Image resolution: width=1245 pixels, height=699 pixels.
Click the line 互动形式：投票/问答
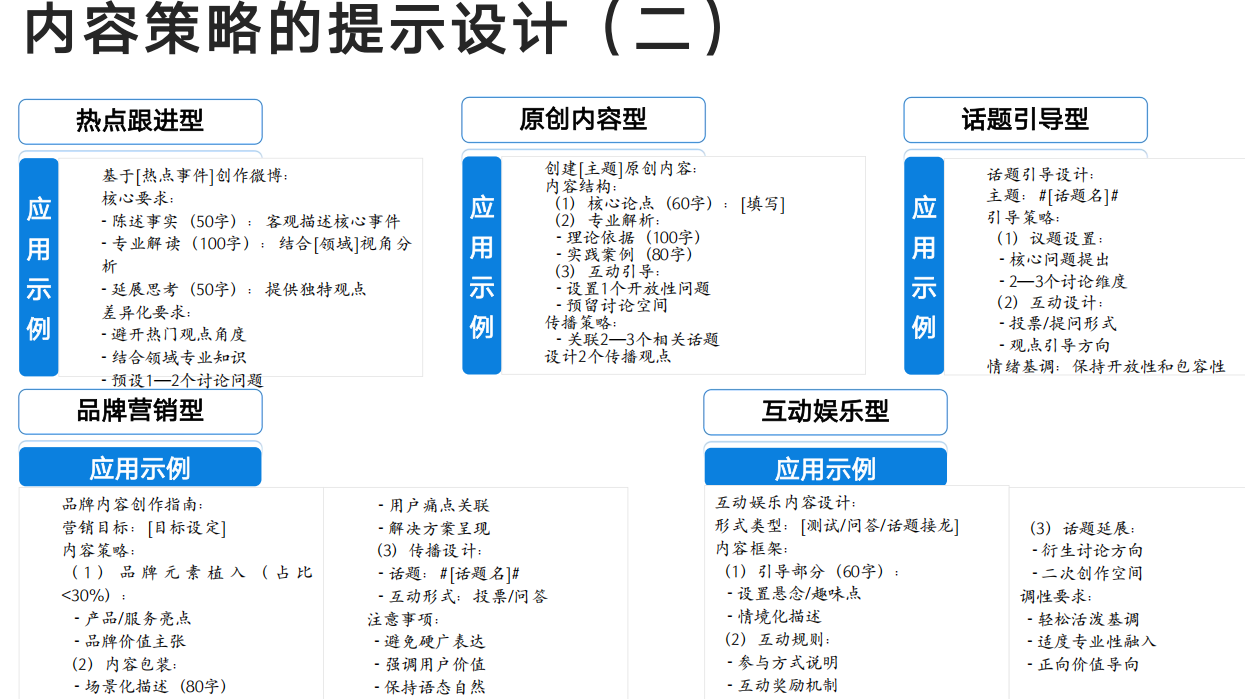[x=462, y=596]
